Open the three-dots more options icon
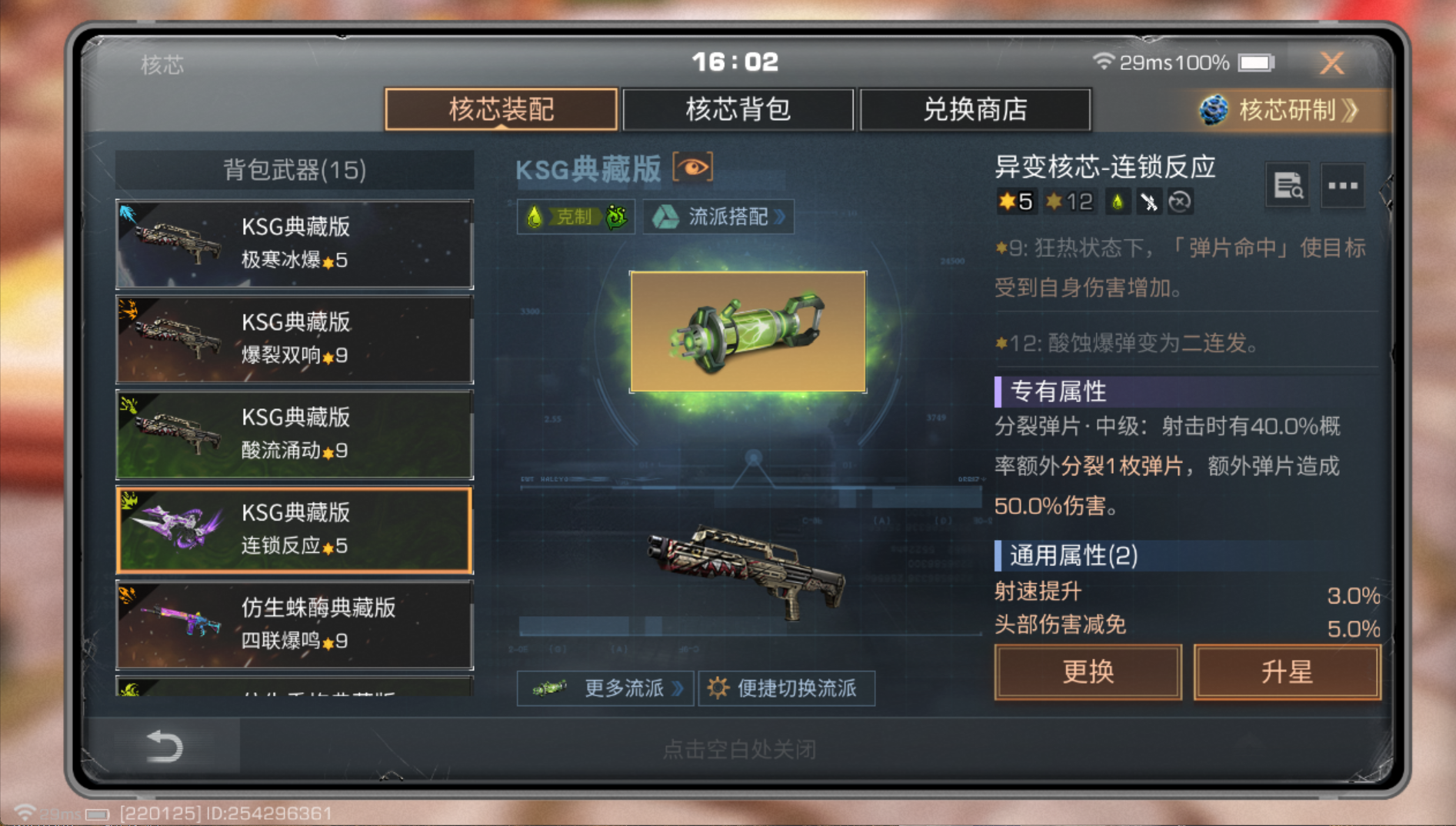 pyautogui.click(x=1343, y=185)
